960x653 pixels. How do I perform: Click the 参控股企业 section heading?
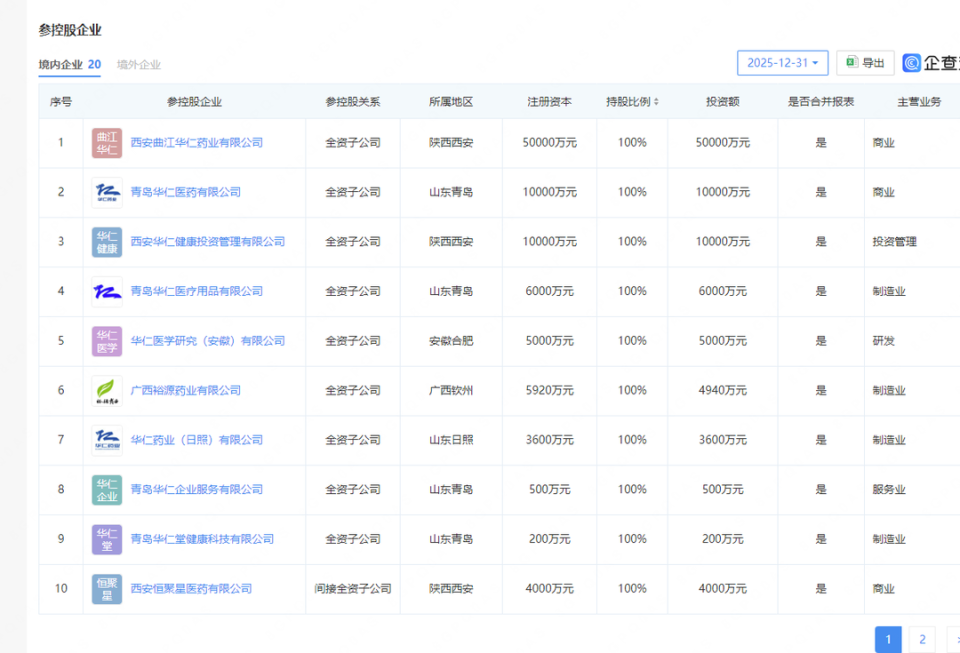coord(70,30)
